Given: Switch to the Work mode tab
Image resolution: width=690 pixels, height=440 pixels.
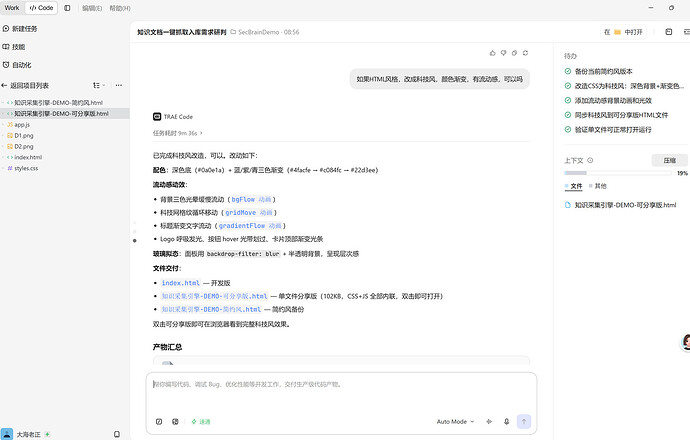Looking at the screenshot, I should point(12,8).
